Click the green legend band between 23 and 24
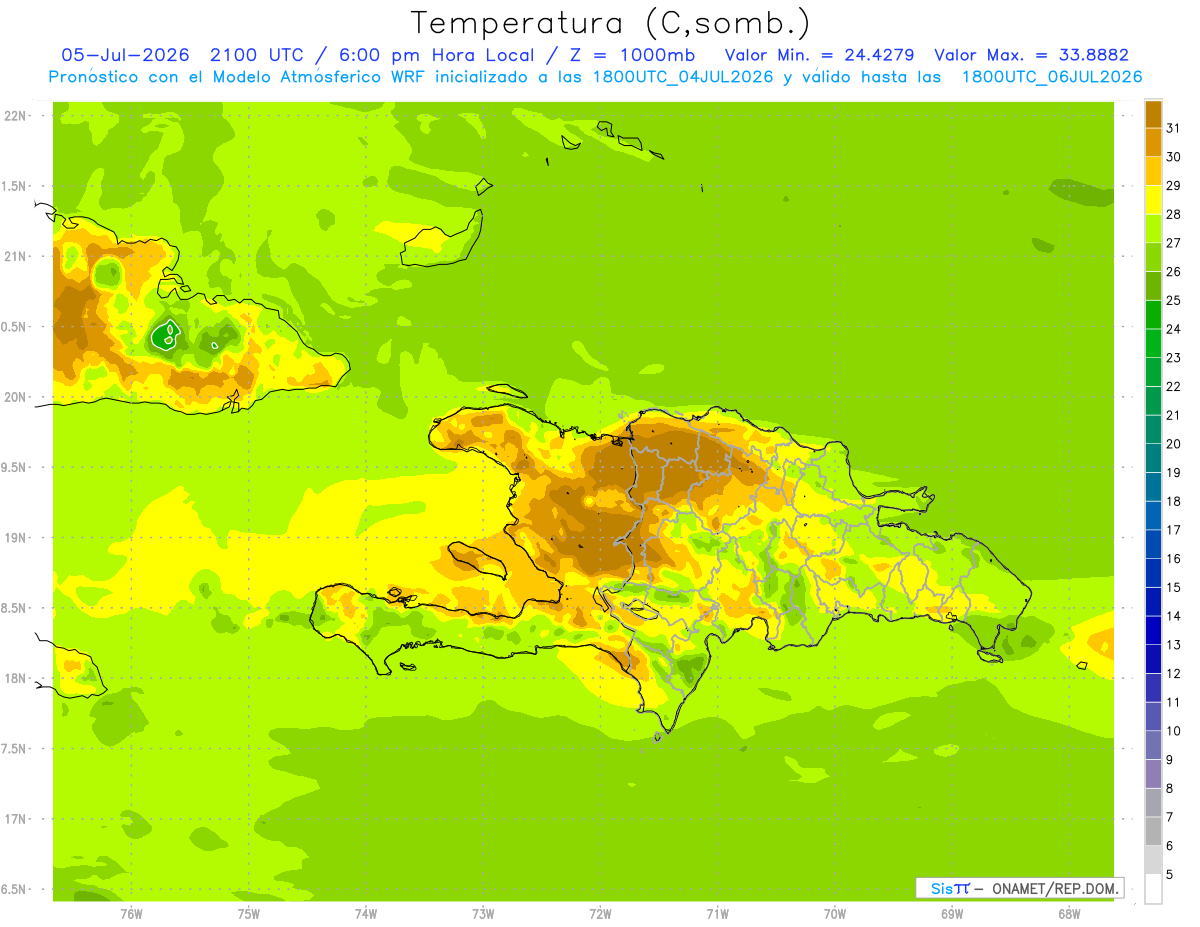 click(x=1153, y=343)
